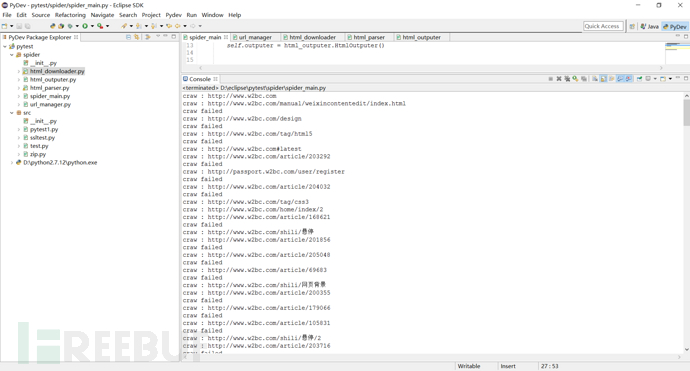Click the Debug bug icon
The width and height of the screenshot is (690, 371).
click(70, 26)
